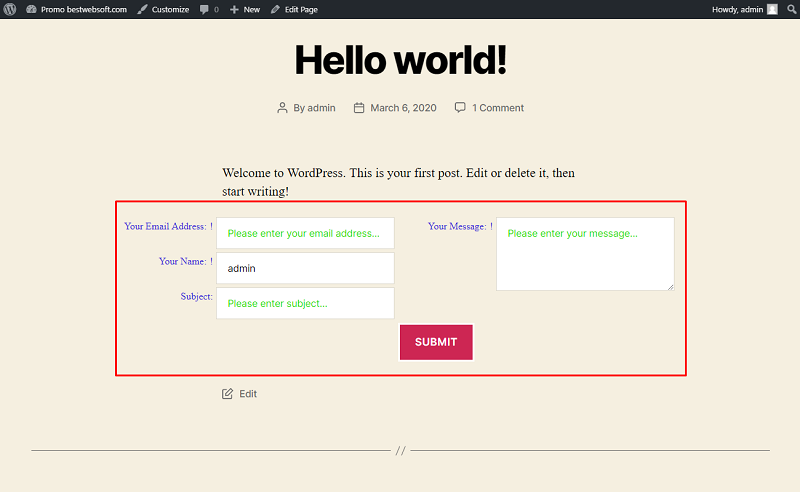Click the author person icon
This screenshot has width=800, height=492.
click(x=282, y=108)
